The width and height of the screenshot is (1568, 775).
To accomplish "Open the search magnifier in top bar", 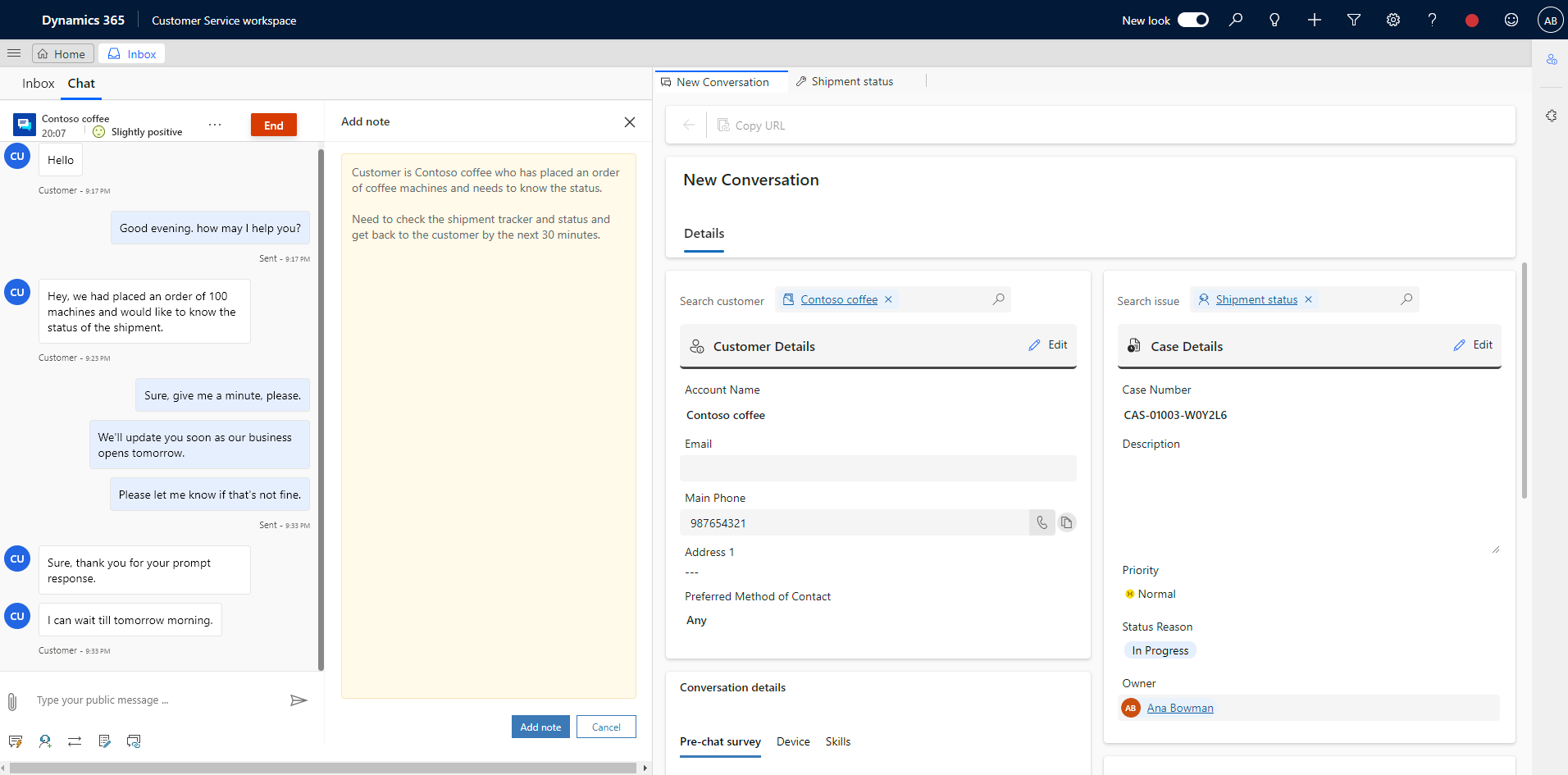I will [1235, 20].
